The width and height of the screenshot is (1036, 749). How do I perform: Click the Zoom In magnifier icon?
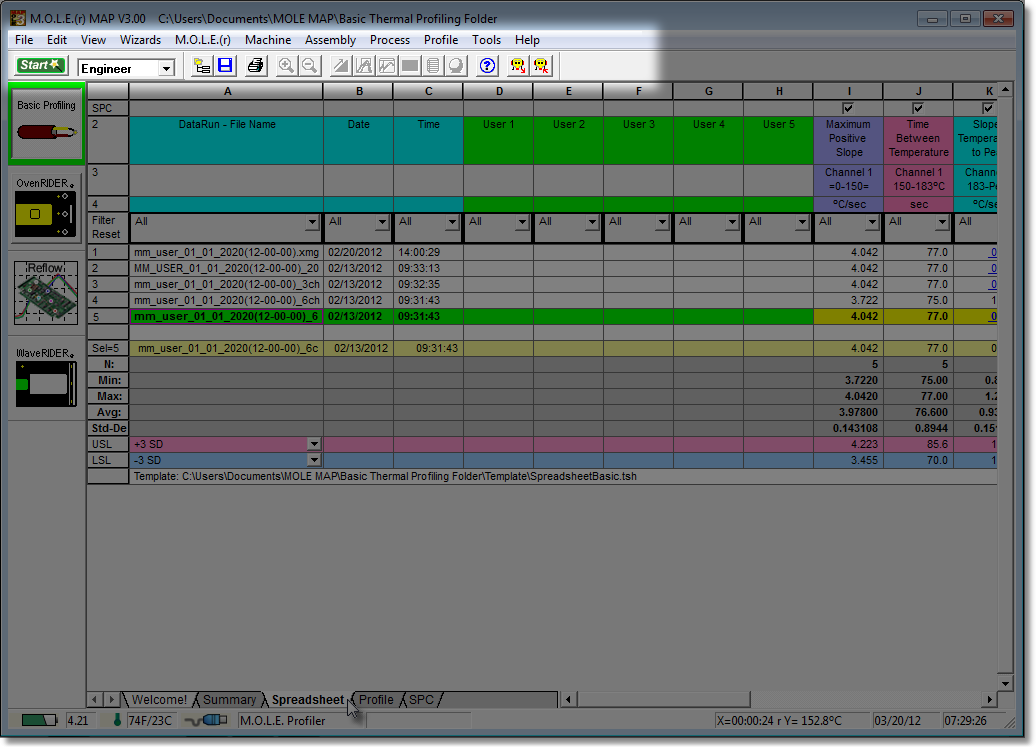coord(286,66)
